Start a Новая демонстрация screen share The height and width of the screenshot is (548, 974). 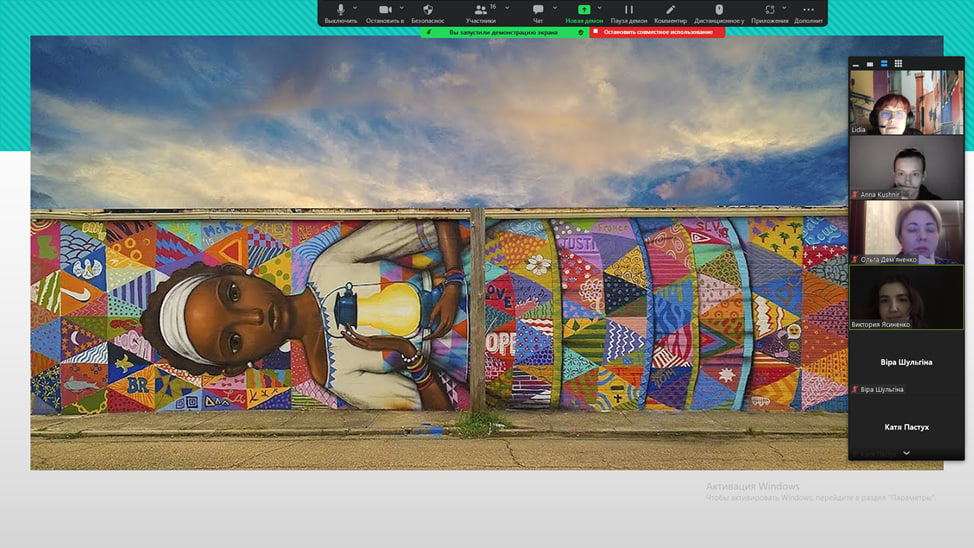(584, 13)
